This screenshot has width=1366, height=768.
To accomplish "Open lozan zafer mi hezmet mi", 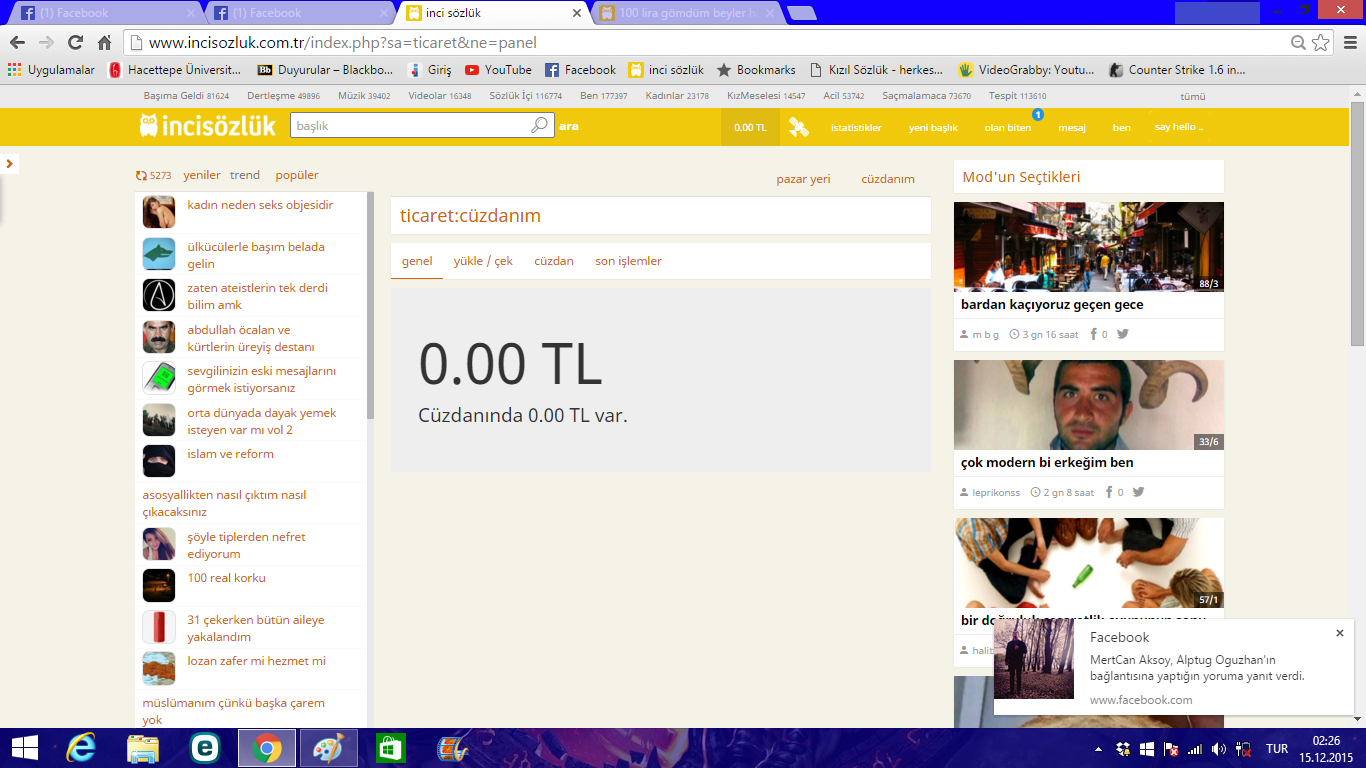I will (x=256, y=661).
